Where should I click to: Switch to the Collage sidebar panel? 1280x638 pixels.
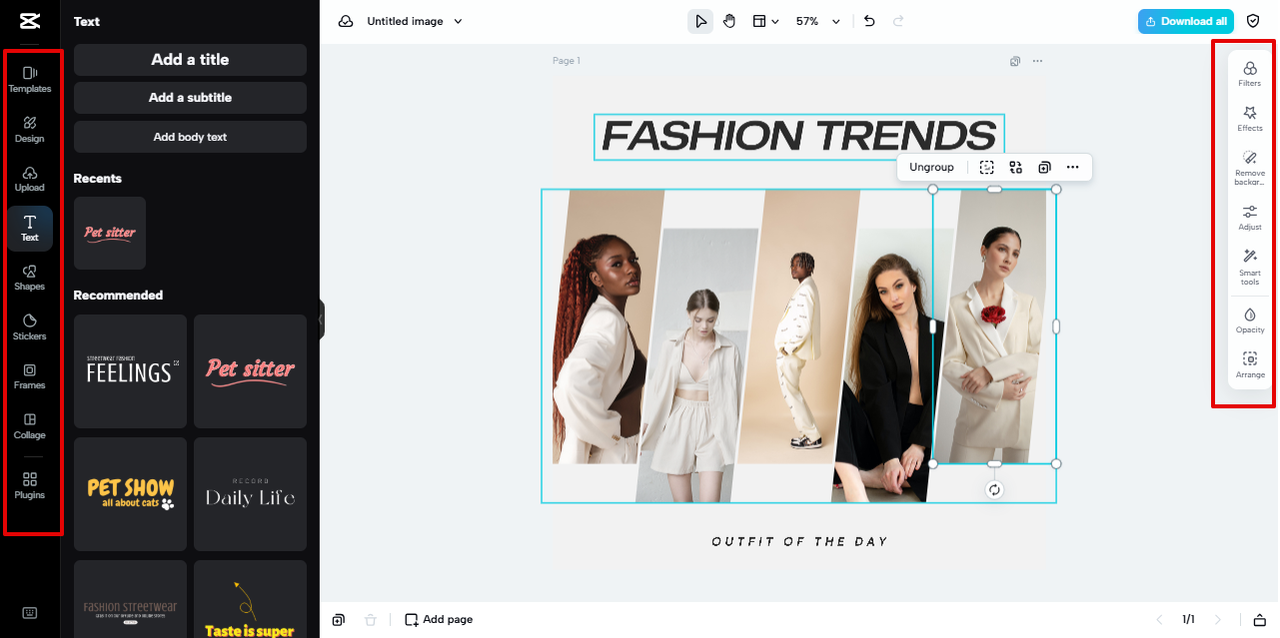[30, 425]
